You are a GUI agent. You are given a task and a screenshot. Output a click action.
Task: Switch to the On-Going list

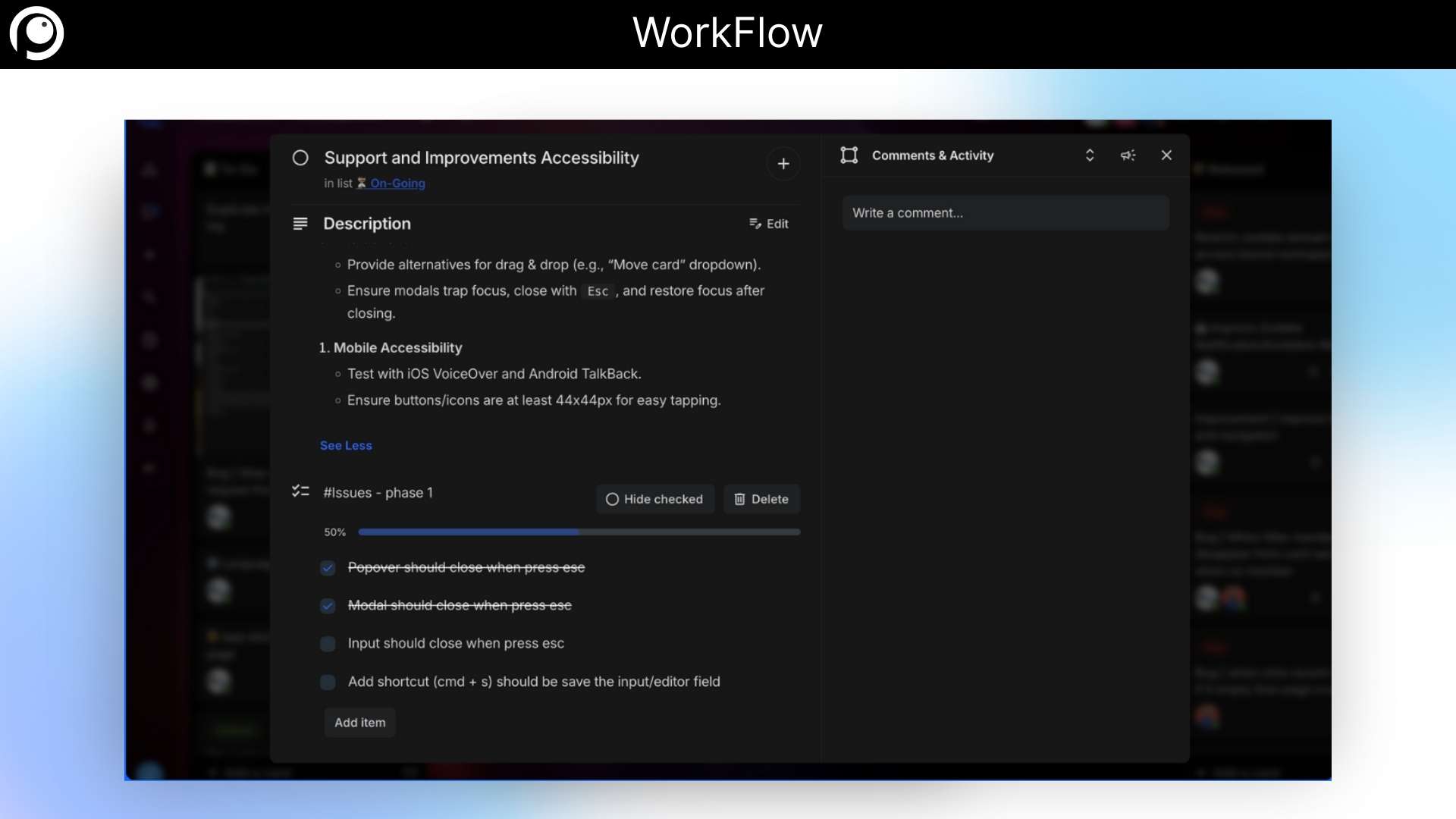(x=397, y=183)
